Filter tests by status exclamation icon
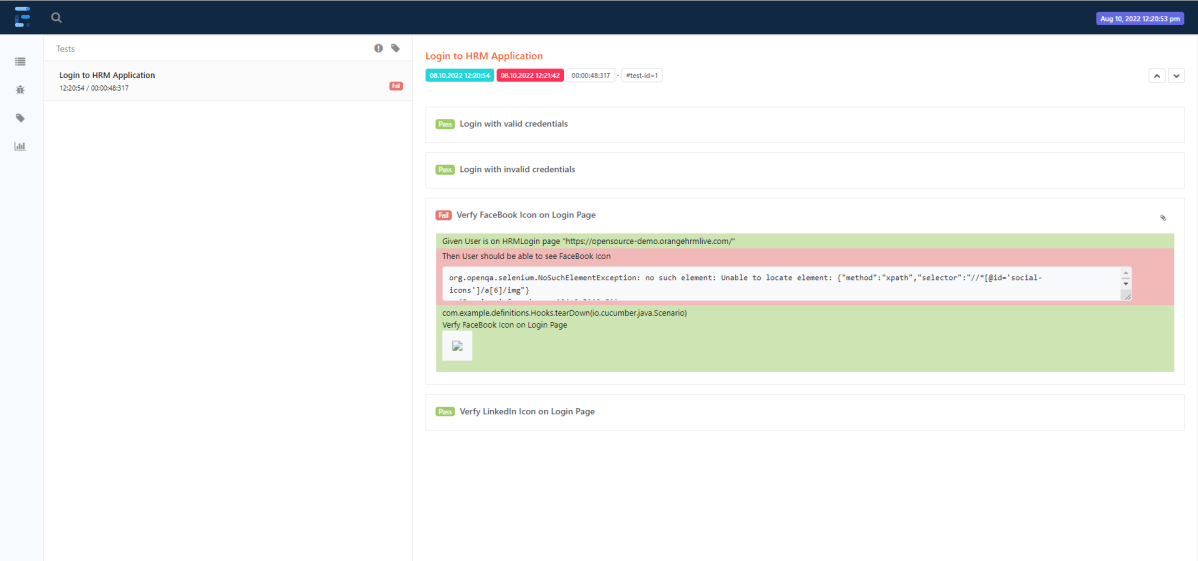 point(378,48)
